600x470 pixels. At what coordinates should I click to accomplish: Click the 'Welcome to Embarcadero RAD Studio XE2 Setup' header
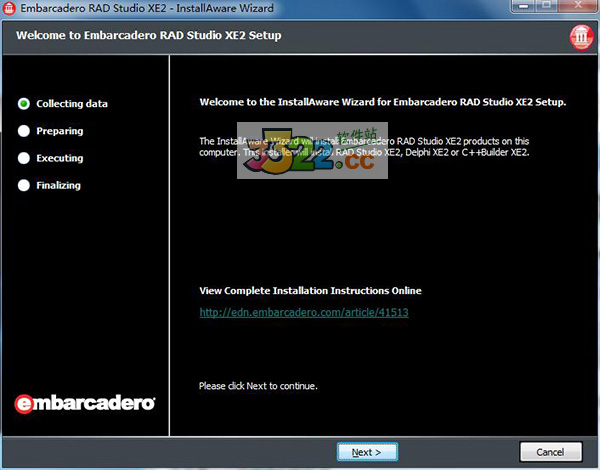tap(149, 36)
